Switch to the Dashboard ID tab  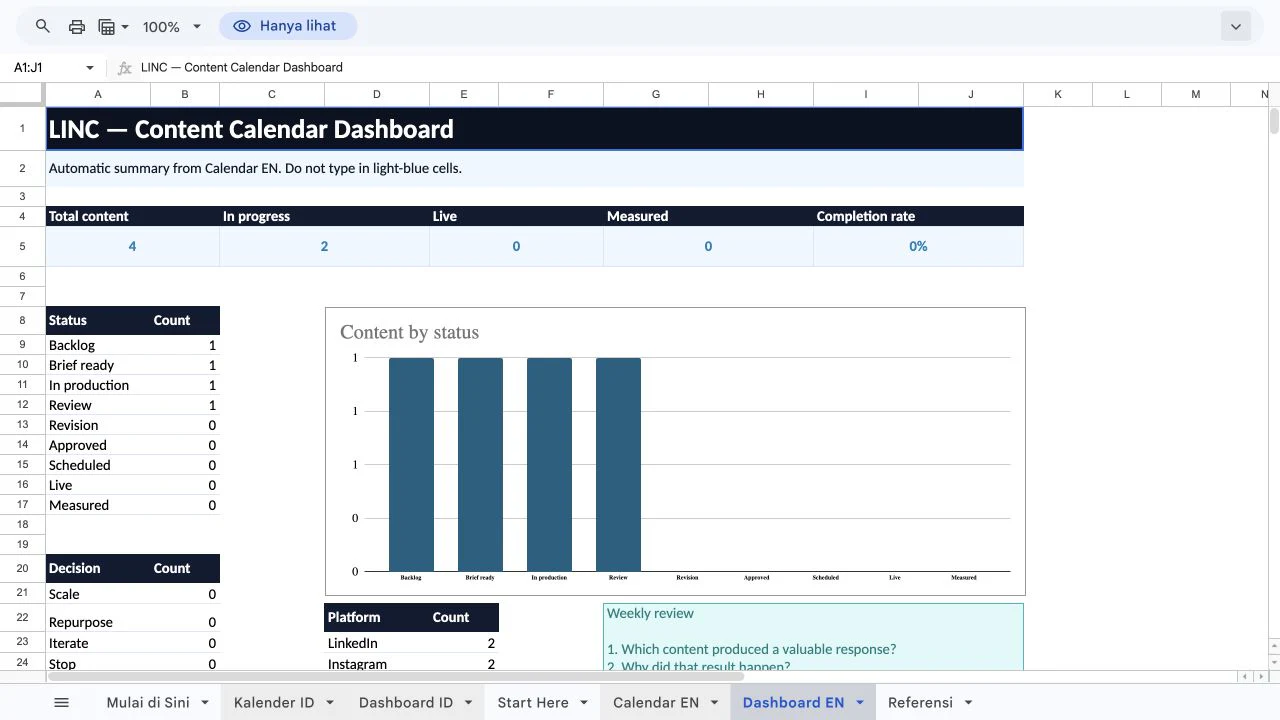[x=406, y=703]
